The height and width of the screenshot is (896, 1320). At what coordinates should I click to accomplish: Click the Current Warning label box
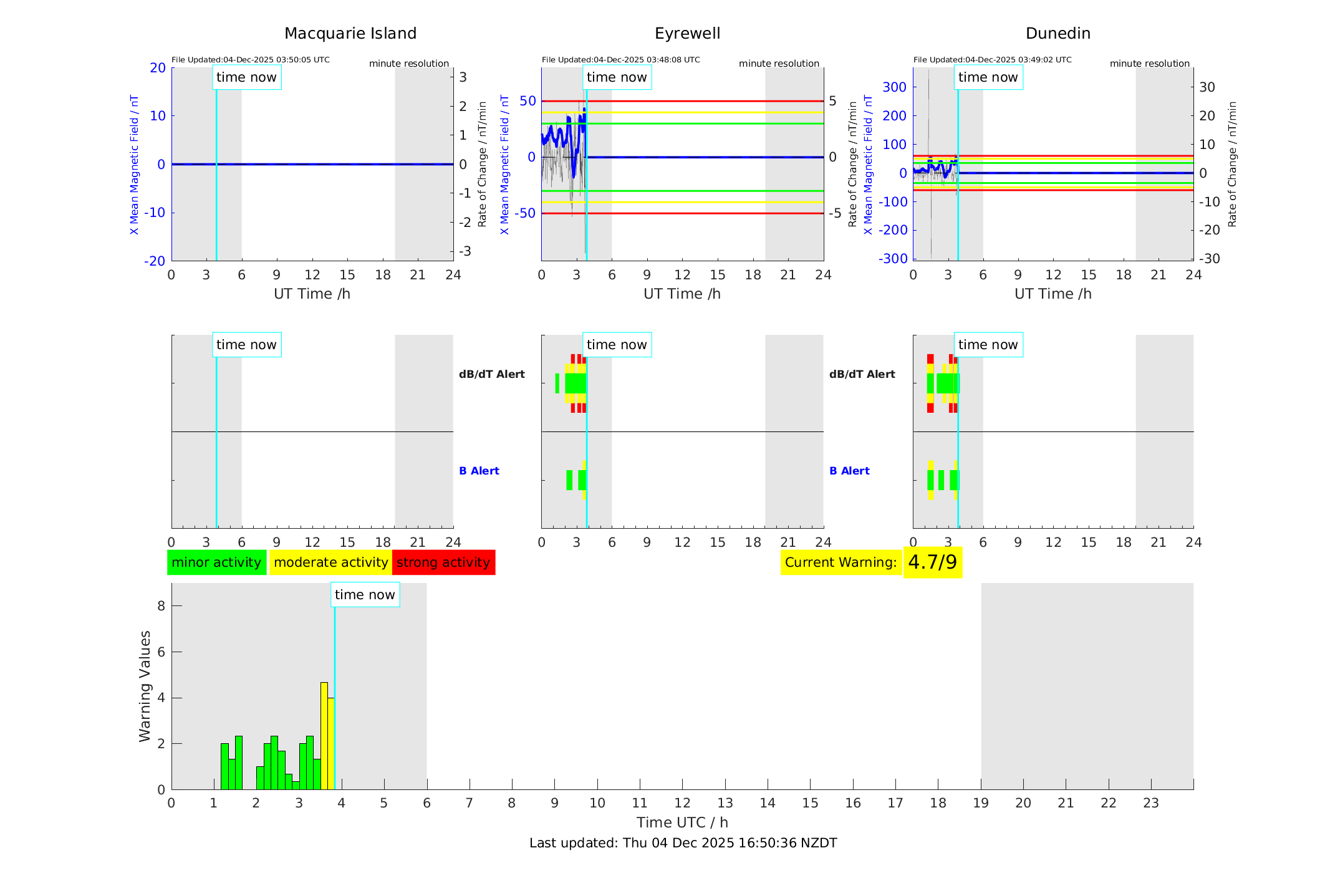pyautogui.click(x=841, y=562)
